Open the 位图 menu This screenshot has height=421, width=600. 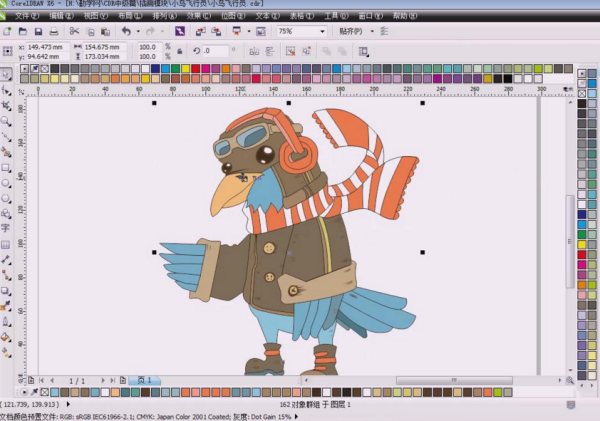point(233,16)
